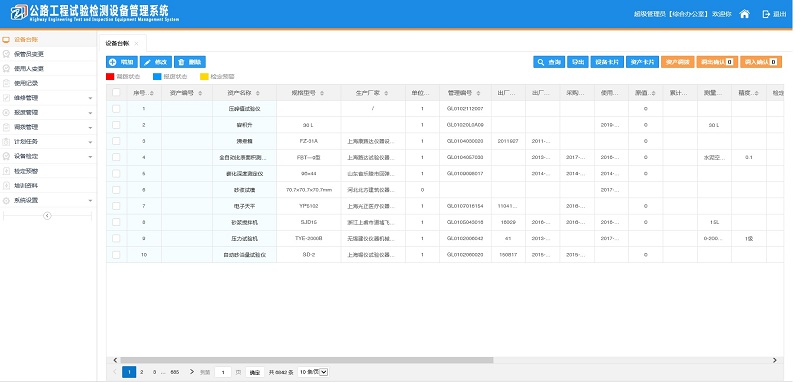Click the home icon in header
800x382 pixels.
(x=744, y=14)
